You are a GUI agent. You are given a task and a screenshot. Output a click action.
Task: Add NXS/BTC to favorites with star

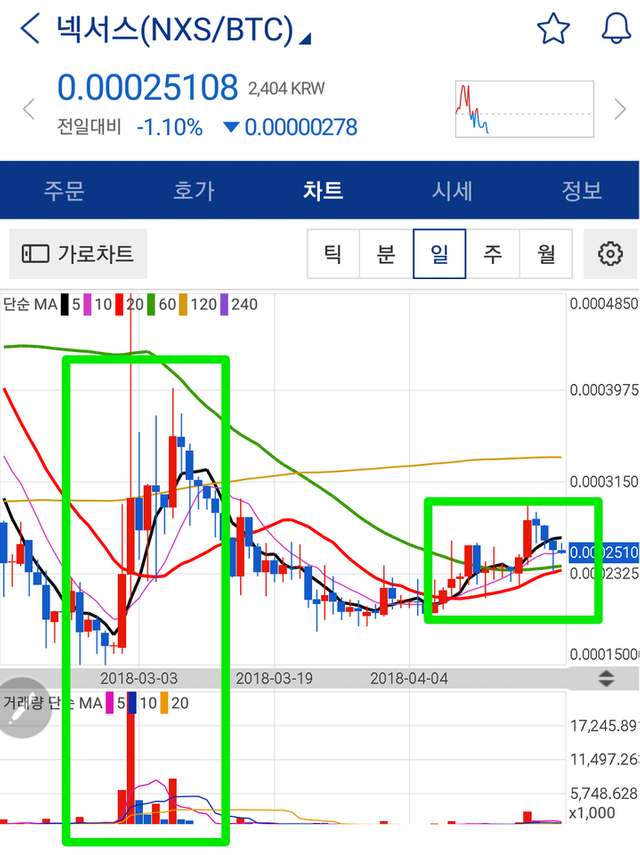click(553, 29)
